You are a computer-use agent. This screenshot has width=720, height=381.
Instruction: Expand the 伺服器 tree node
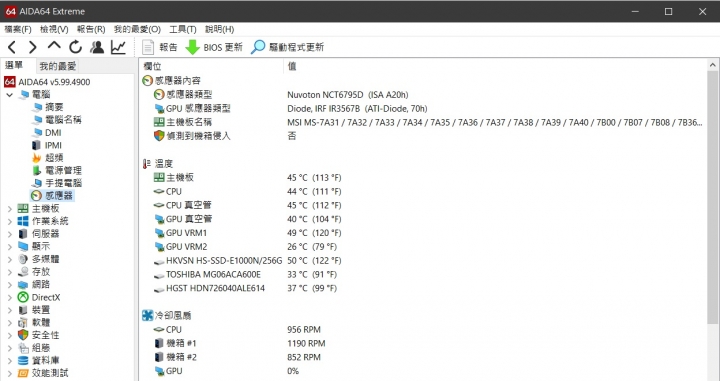pyautogui.click(x=10, y=234)
